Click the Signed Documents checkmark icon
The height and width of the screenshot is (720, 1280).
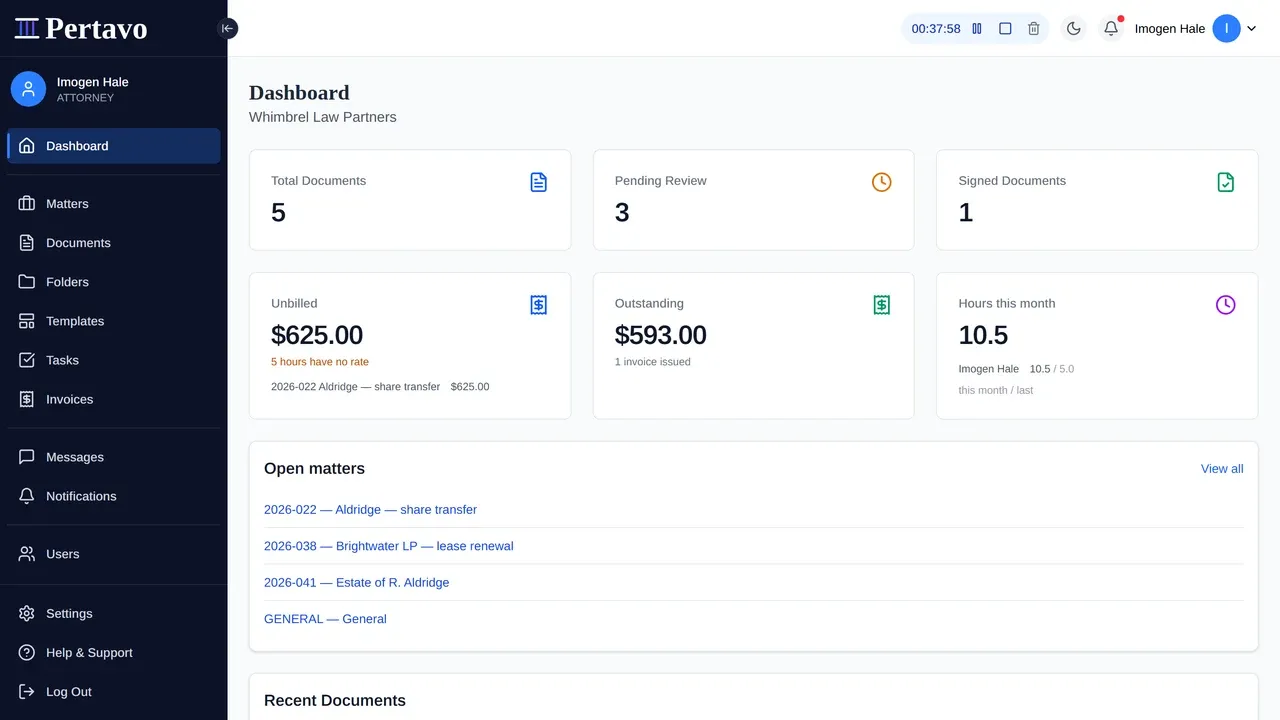(x=1226, y=182)
